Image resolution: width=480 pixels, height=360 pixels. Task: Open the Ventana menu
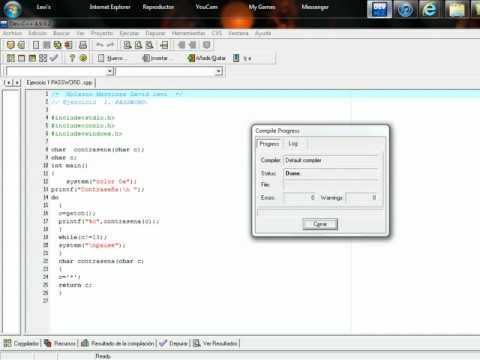coord(238,33)
